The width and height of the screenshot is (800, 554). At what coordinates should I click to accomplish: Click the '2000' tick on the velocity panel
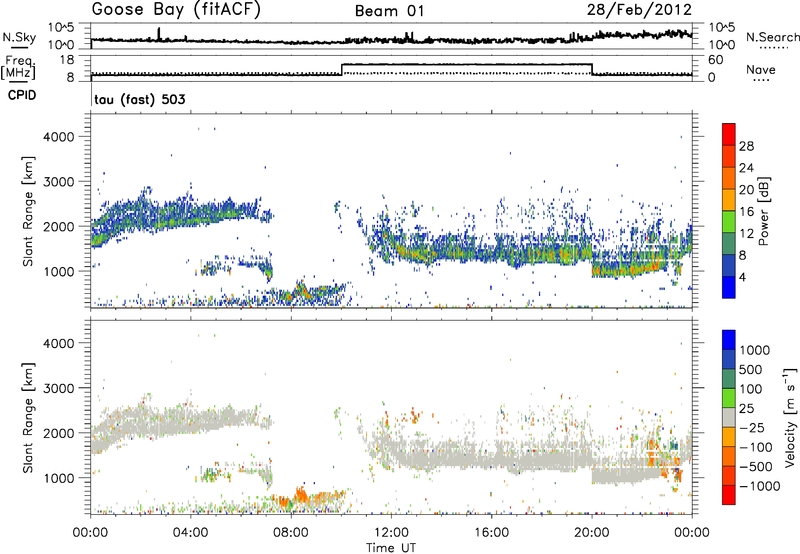click(x=58, y=433)
